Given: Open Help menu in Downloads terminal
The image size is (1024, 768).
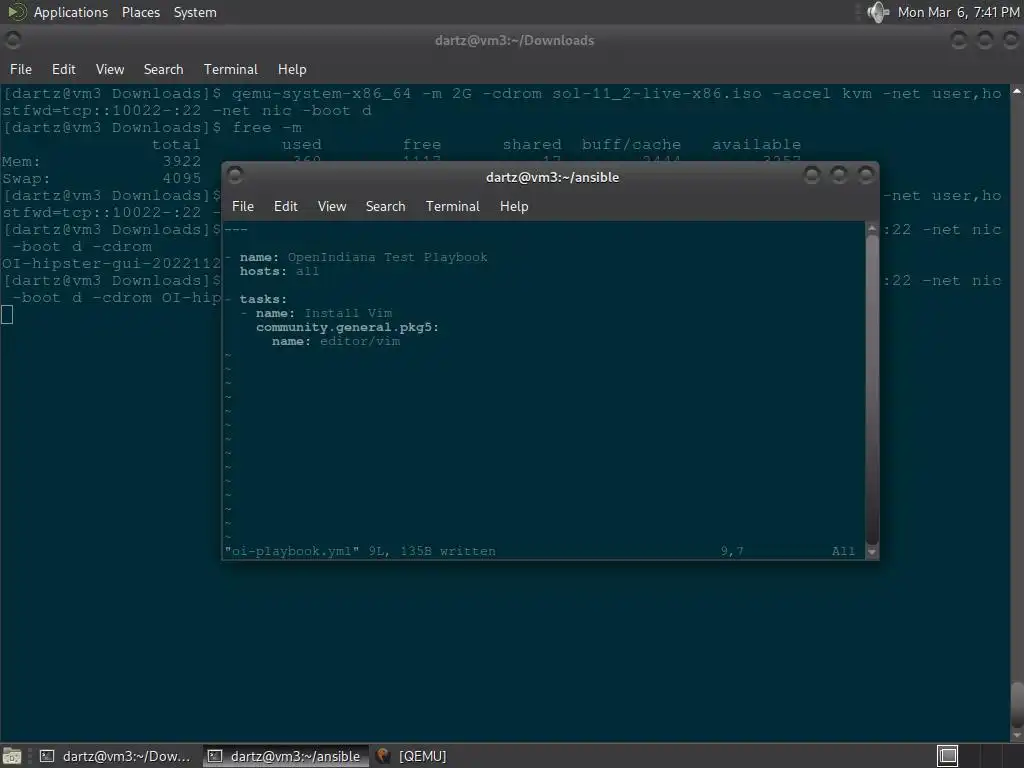Looking at the screenshot, I should 292,69.
